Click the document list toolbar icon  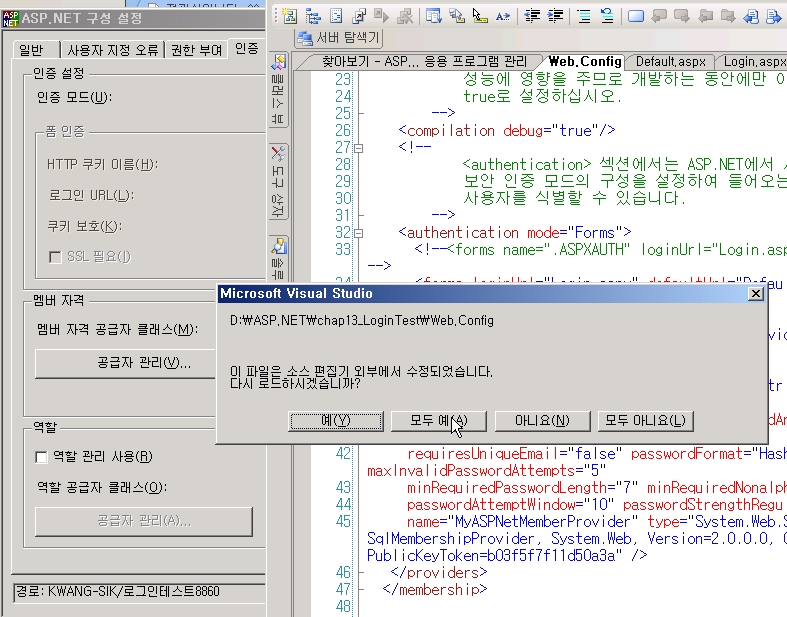click(x=336, y=16)
